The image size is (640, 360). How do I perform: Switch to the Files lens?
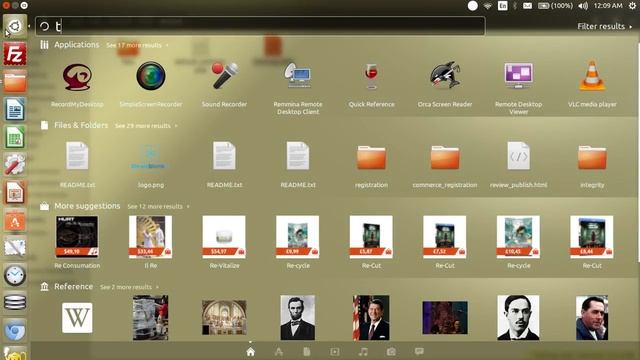(x=307, y=351)
